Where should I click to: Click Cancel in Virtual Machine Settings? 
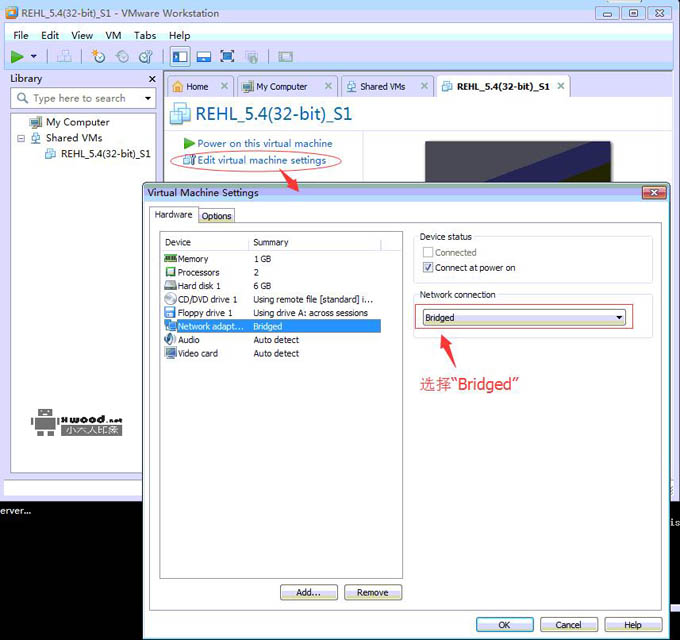pos(569,625)
